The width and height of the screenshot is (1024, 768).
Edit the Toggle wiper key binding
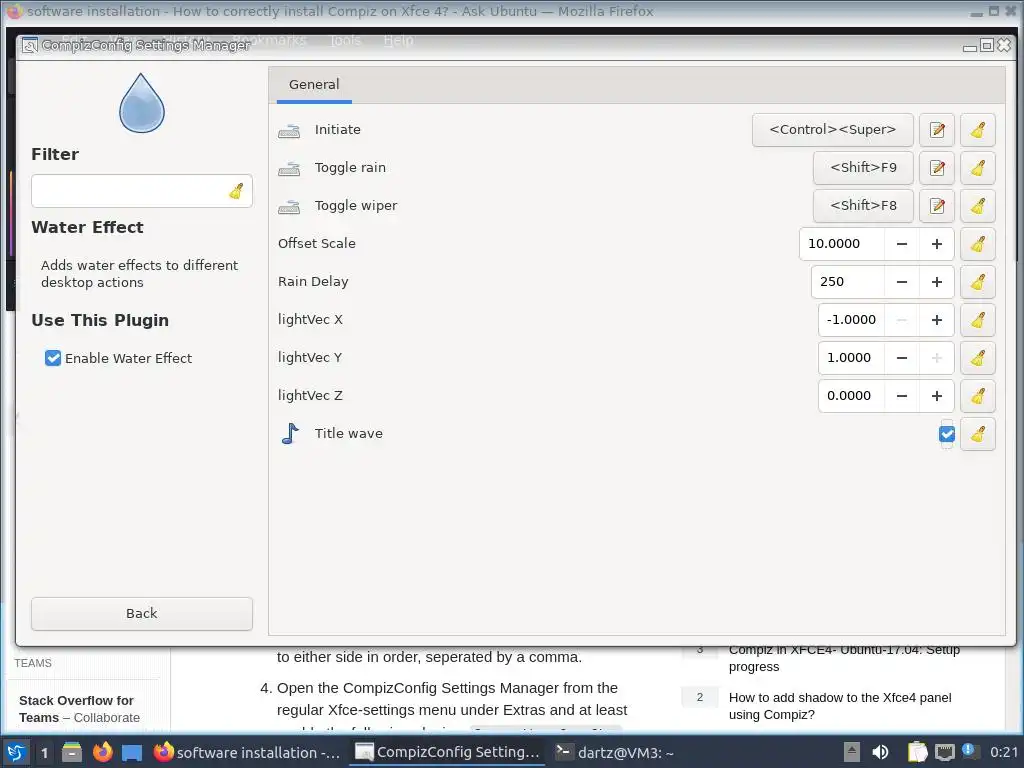pos(936,206)
